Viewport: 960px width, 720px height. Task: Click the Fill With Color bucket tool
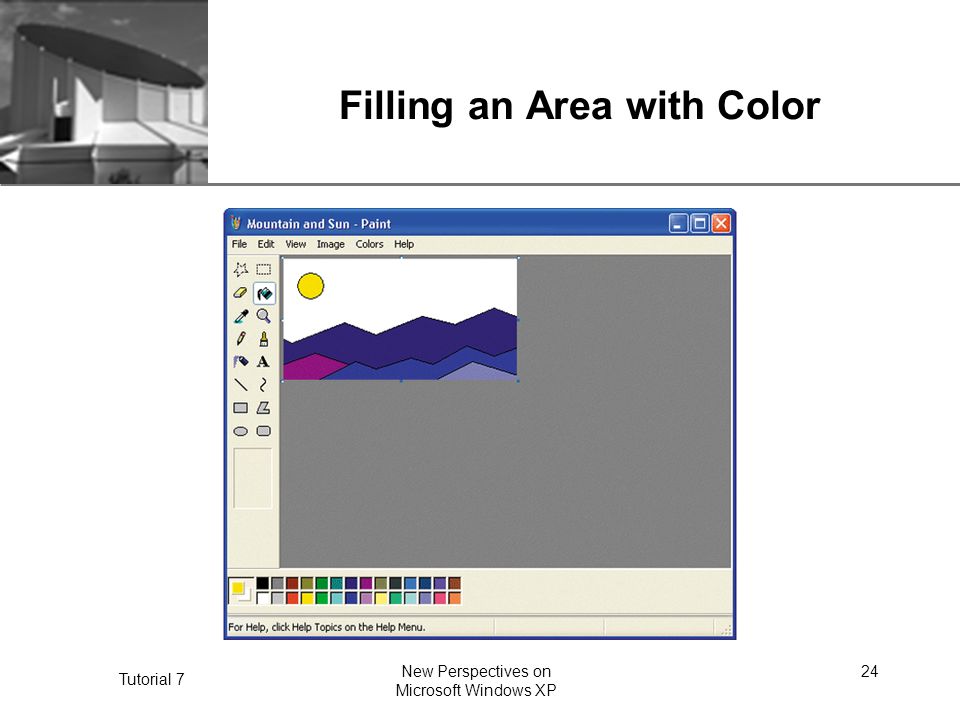(264, 293)
